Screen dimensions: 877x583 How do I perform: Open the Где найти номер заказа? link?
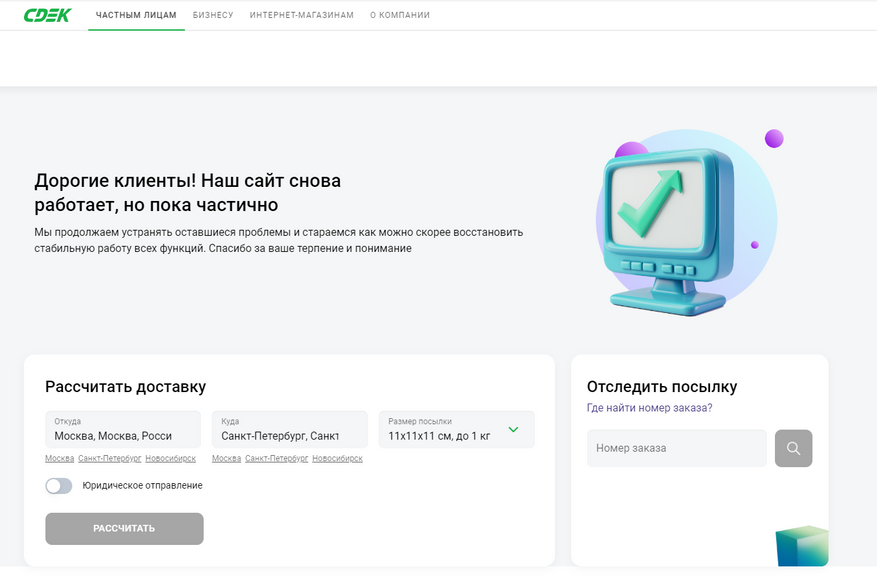click(x=649, y=408)
